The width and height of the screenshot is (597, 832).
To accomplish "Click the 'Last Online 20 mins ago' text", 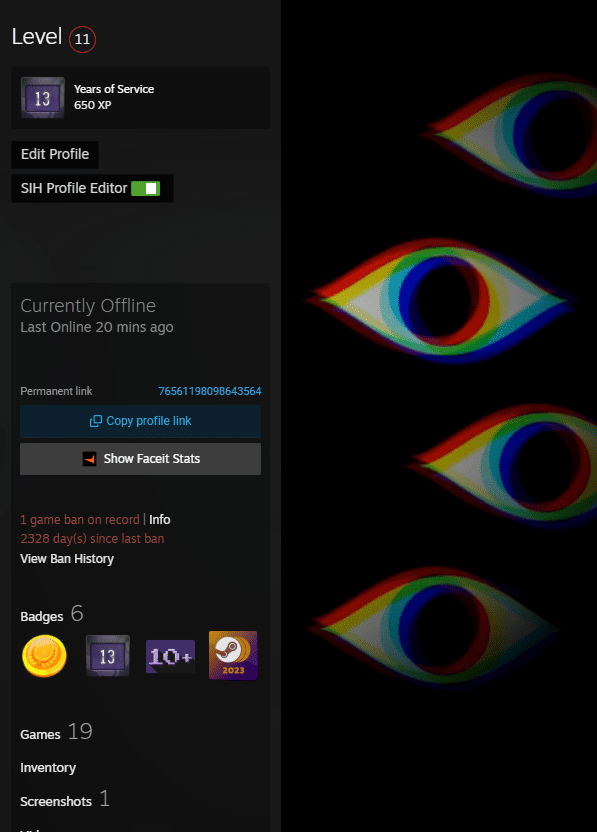I will [97, 327].
